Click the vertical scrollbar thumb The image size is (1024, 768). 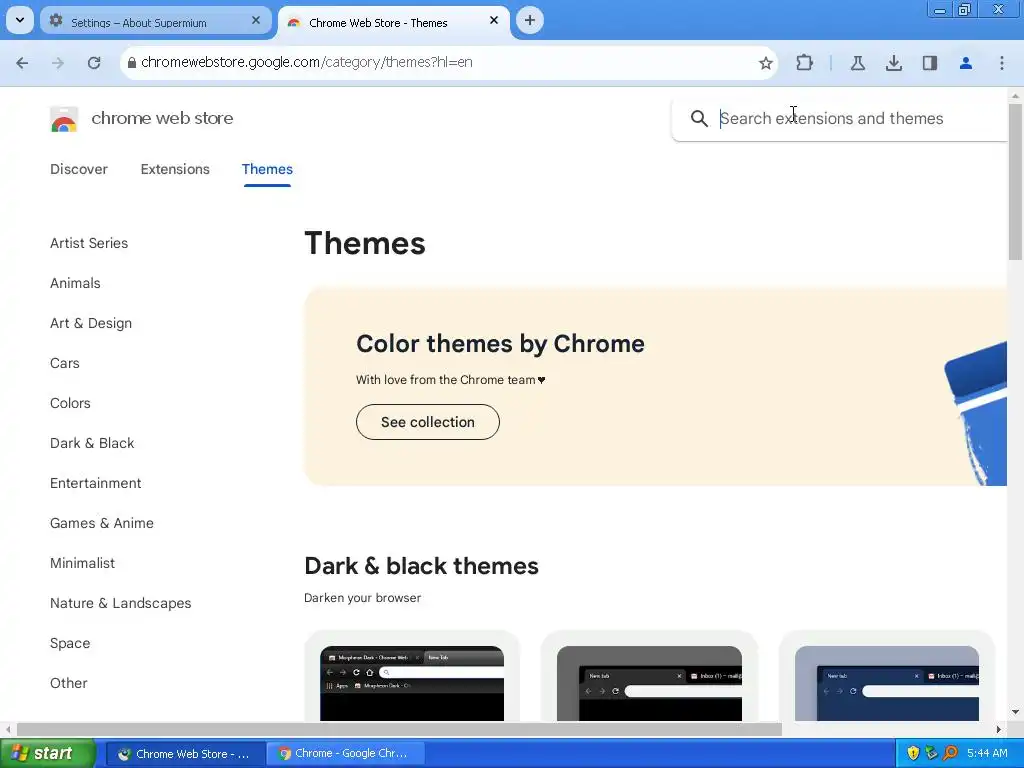click(1015, 182)
